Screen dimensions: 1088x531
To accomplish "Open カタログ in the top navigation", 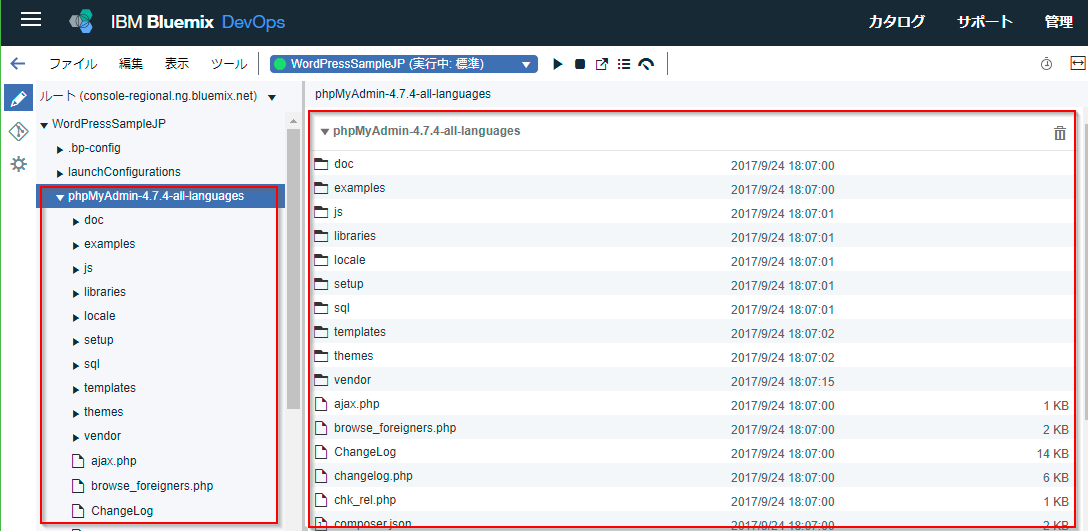I will (x=896, y=22).
